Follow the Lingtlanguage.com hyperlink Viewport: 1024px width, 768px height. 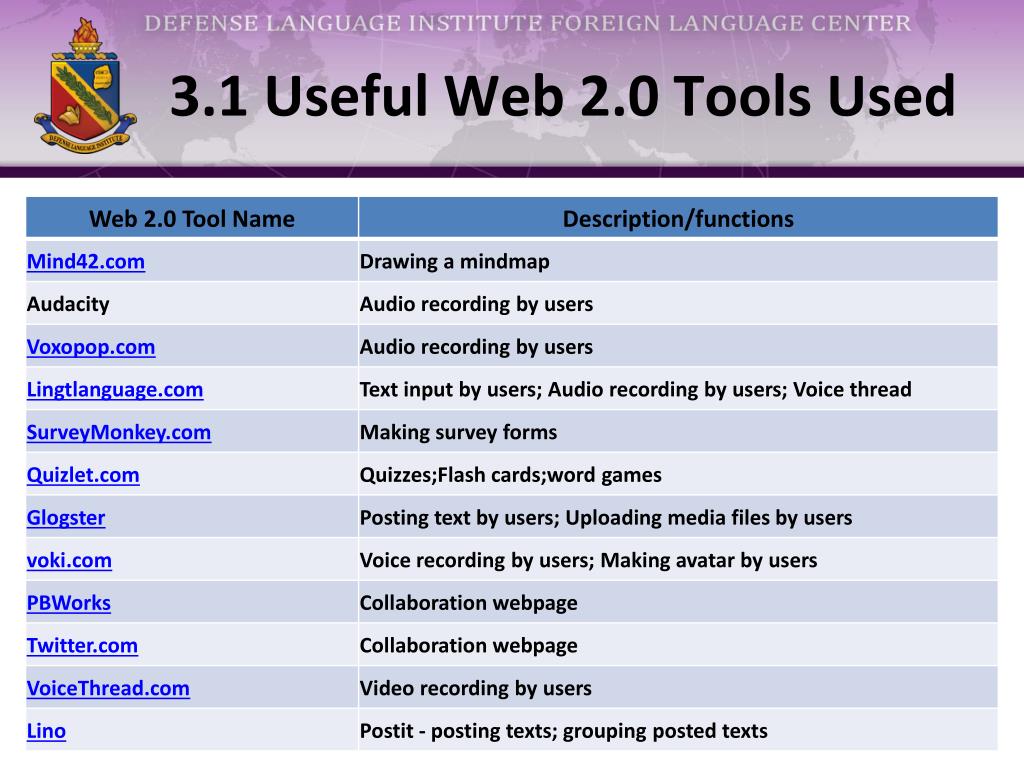pos(115,389)
